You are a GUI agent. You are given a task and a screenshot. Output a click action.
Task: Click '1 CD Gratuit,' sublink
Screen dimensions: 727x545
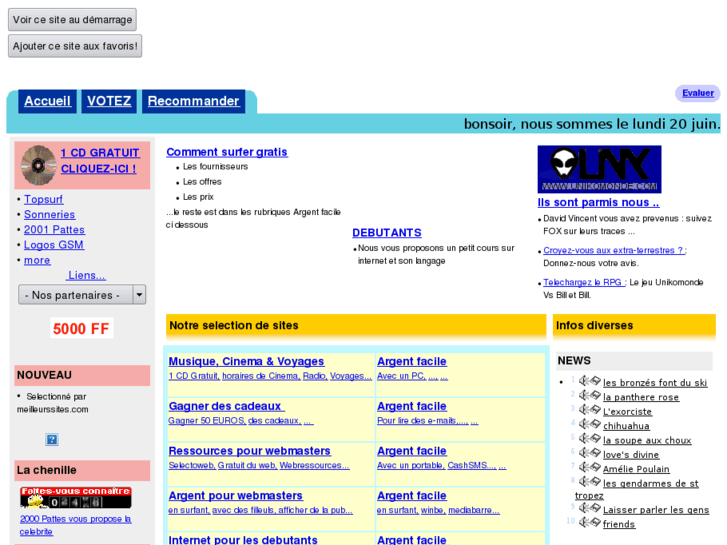[x=194, y=376]
